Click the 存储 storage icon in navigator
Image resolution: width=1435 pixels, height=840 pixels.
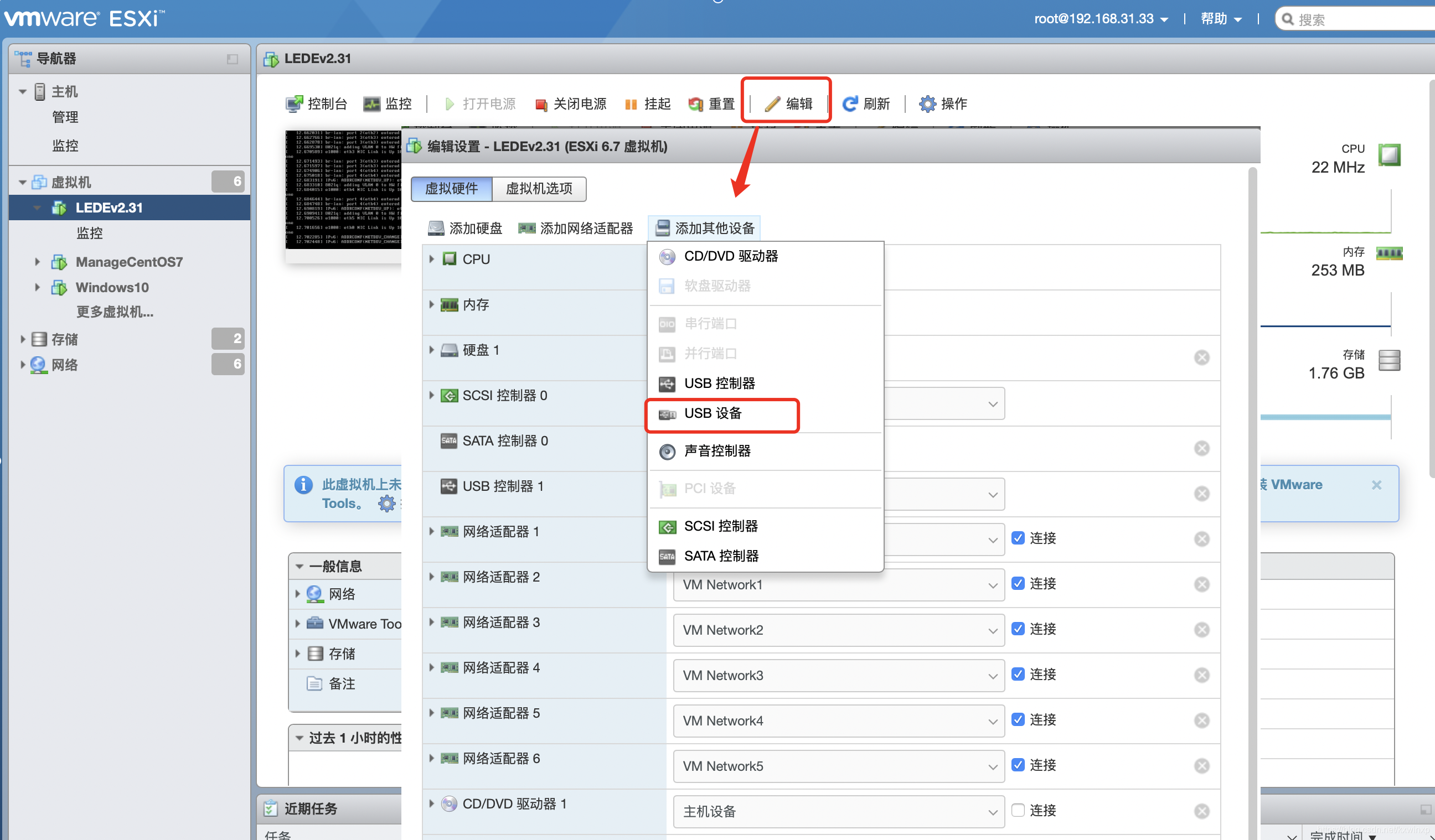(39, 339)
